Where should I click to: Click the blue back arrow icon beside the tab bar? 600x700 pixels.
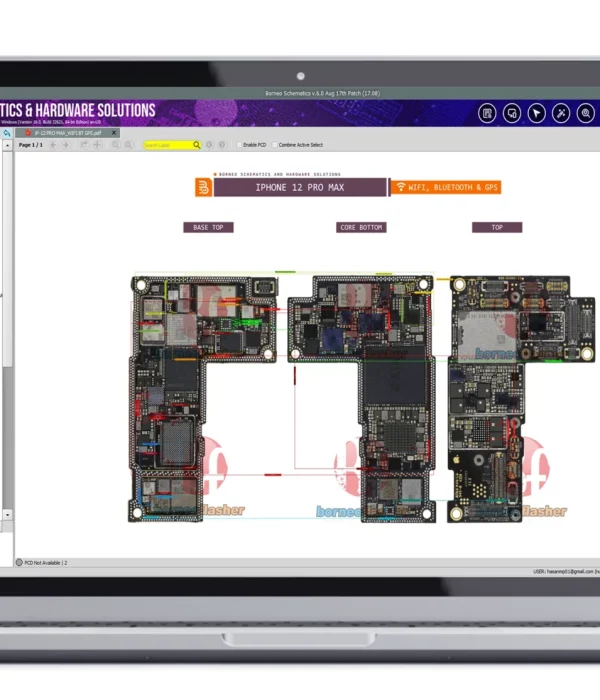pos(7,133)
